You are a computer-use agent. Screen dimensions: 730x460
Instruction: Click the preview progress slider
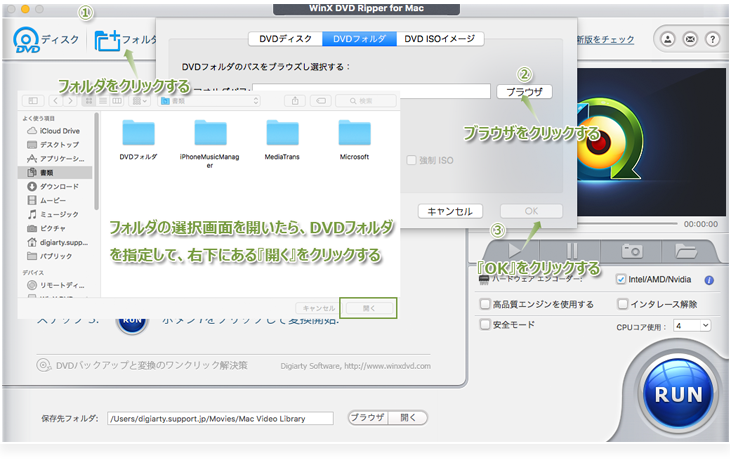pyautogui.click(x=626, y=224)
